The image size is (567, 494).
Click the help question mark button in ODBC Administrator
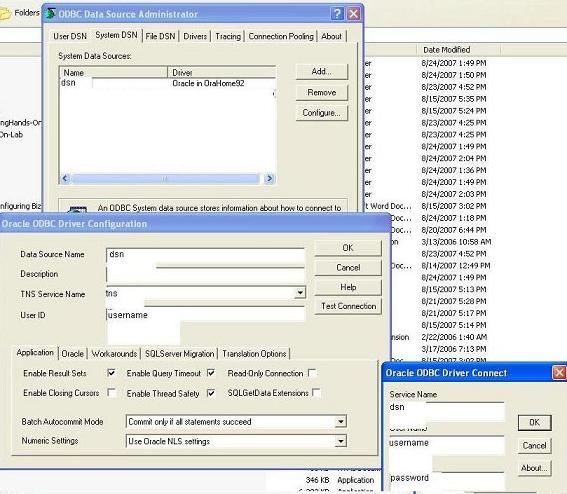point(337,14)
